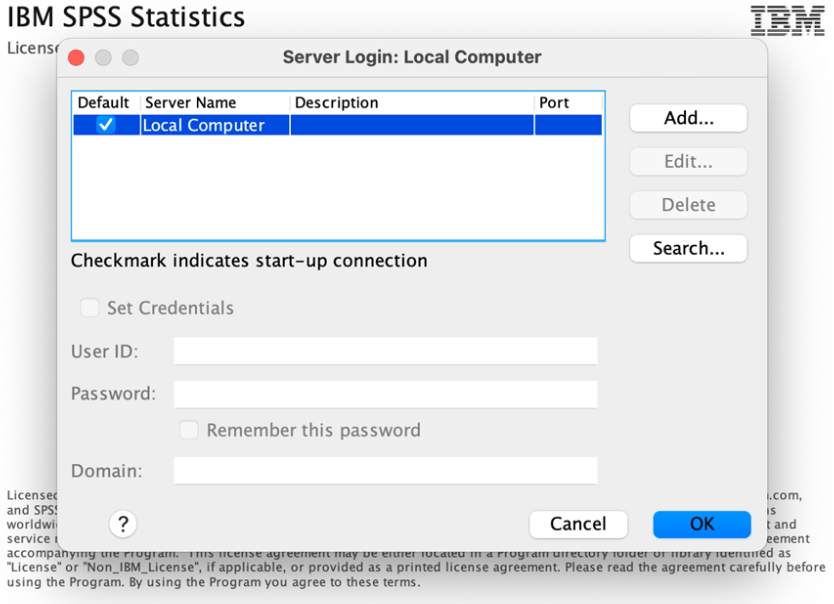Image resolution: width=834 pixels, height=604 pixels.
Task: Open the help question mark icon
Action: 122,523
